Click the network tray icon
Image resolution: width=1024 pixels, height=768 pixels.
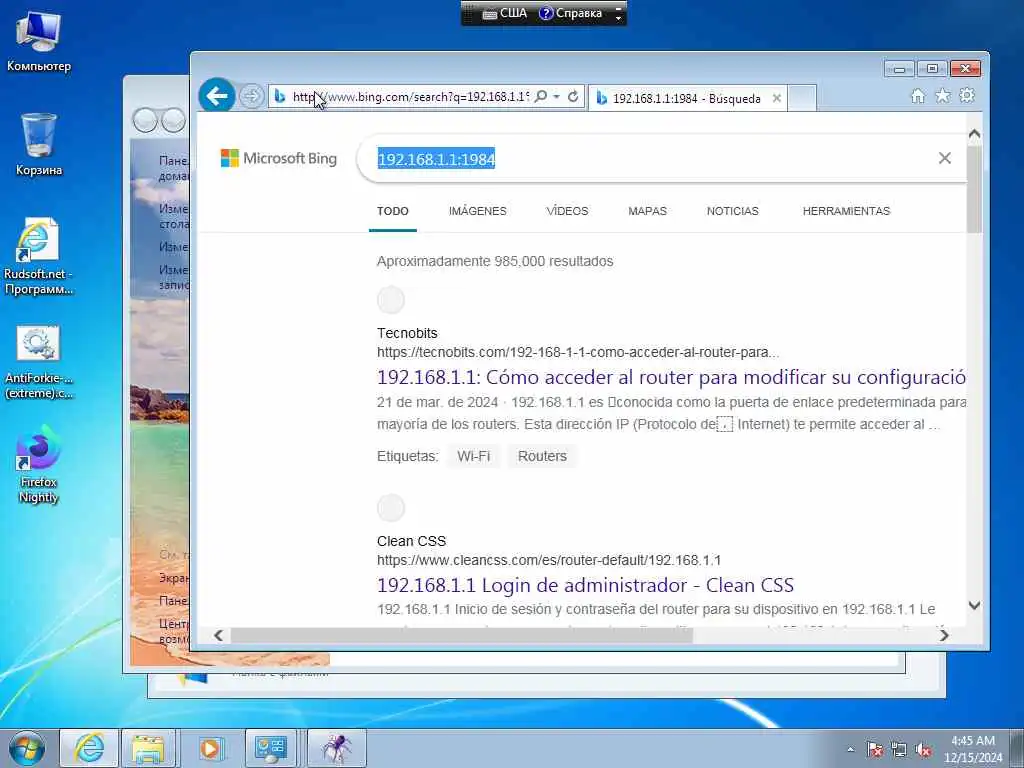click(899, 749)
